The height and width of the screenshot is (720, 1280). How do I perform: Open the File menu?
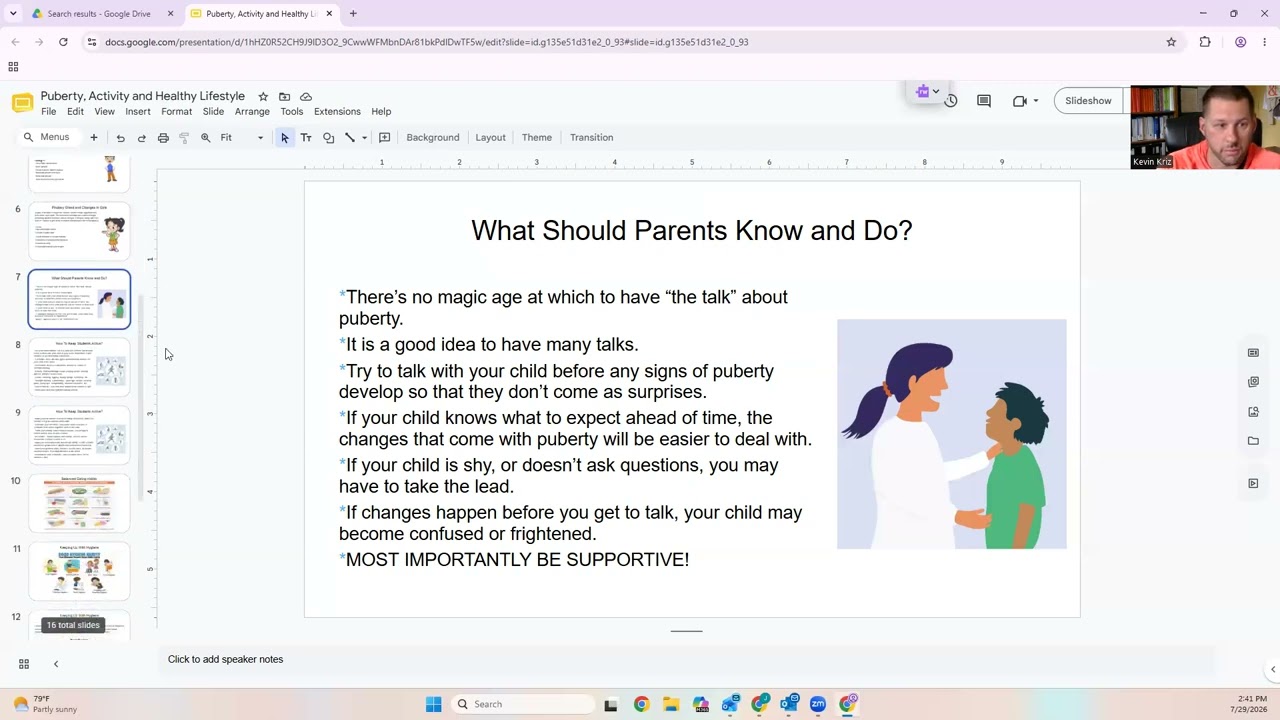pyautogui.click(x=48, y=112)
